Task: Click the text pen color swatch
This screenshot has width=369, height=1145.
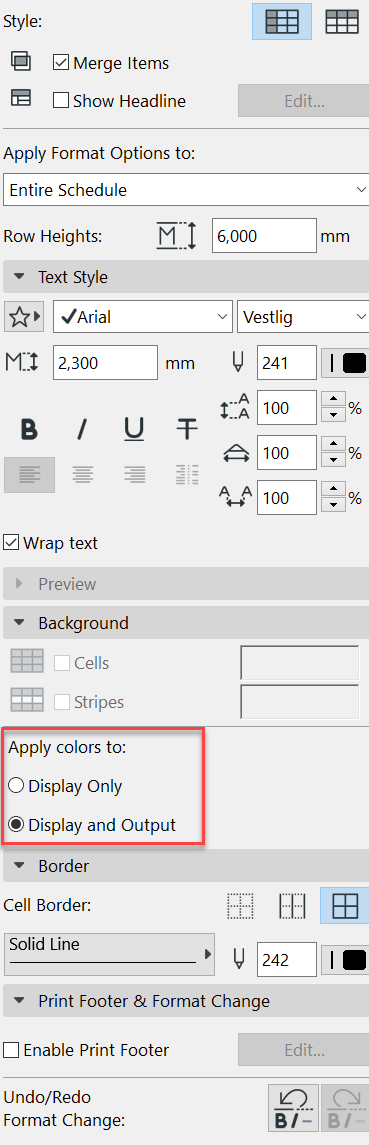Action: (345, 364)
